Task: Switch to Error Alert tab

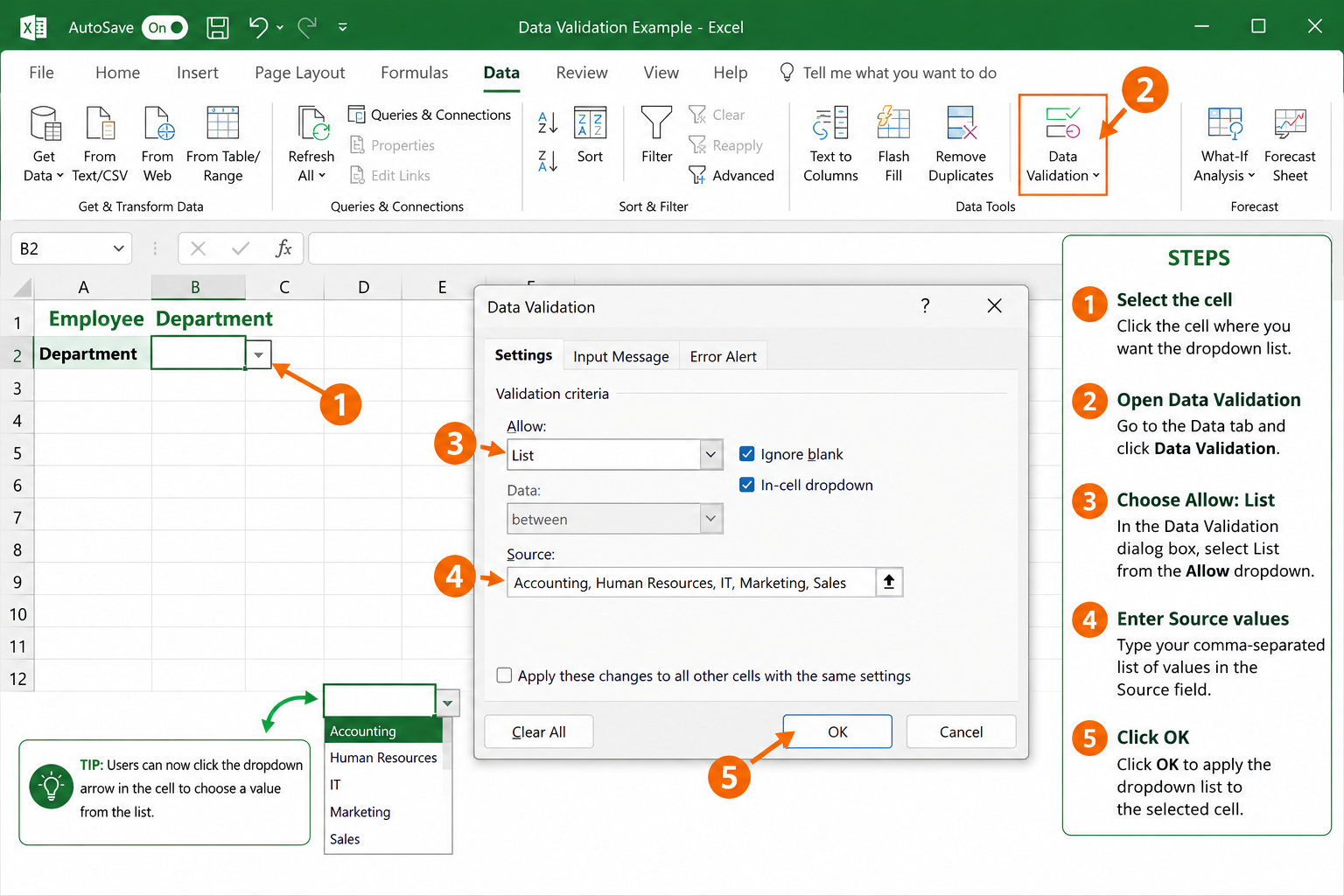Action: [x=724, y=356]
